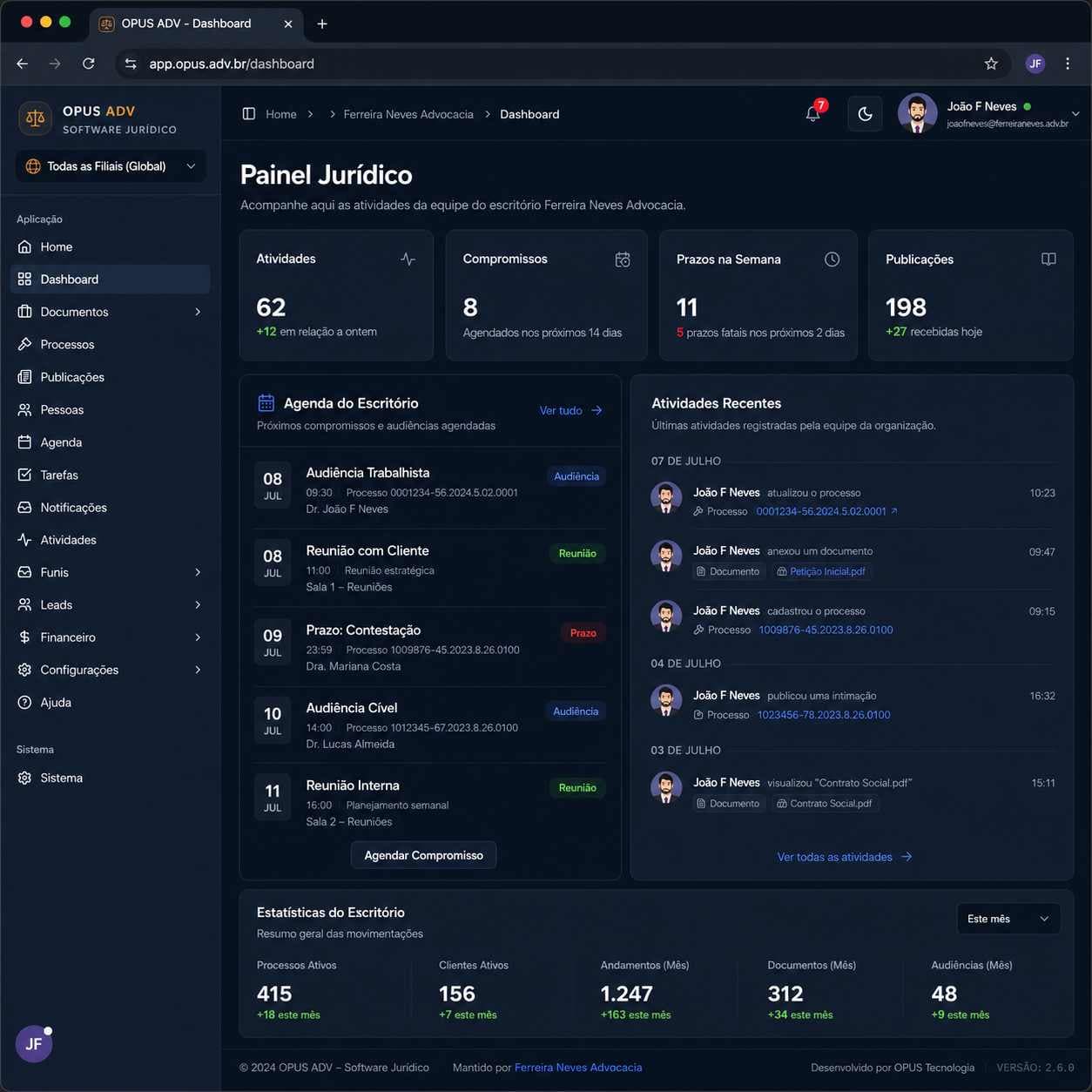Click the Sistema gear icon in sidebar

point(24,779)
